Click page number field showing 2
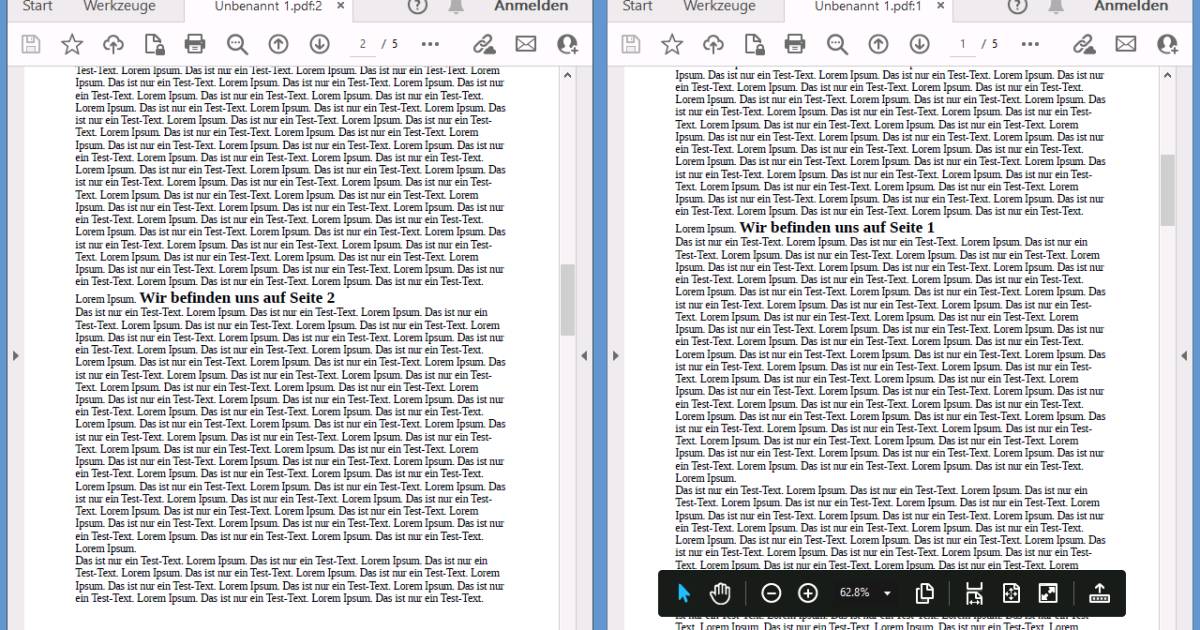1200x630 pixels. [363, 44]
